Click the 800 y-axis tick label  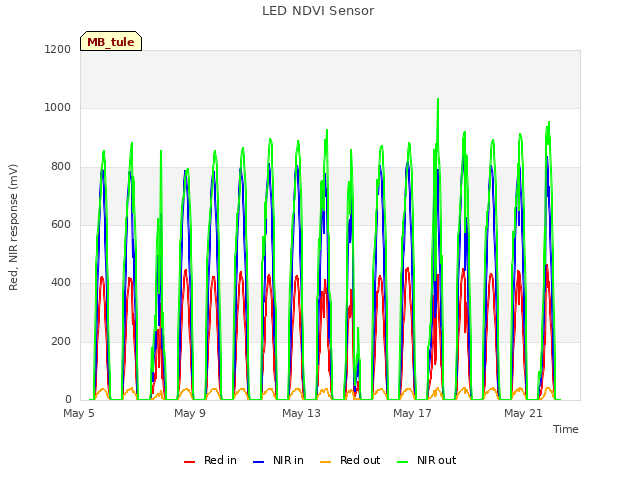point(61,167)
